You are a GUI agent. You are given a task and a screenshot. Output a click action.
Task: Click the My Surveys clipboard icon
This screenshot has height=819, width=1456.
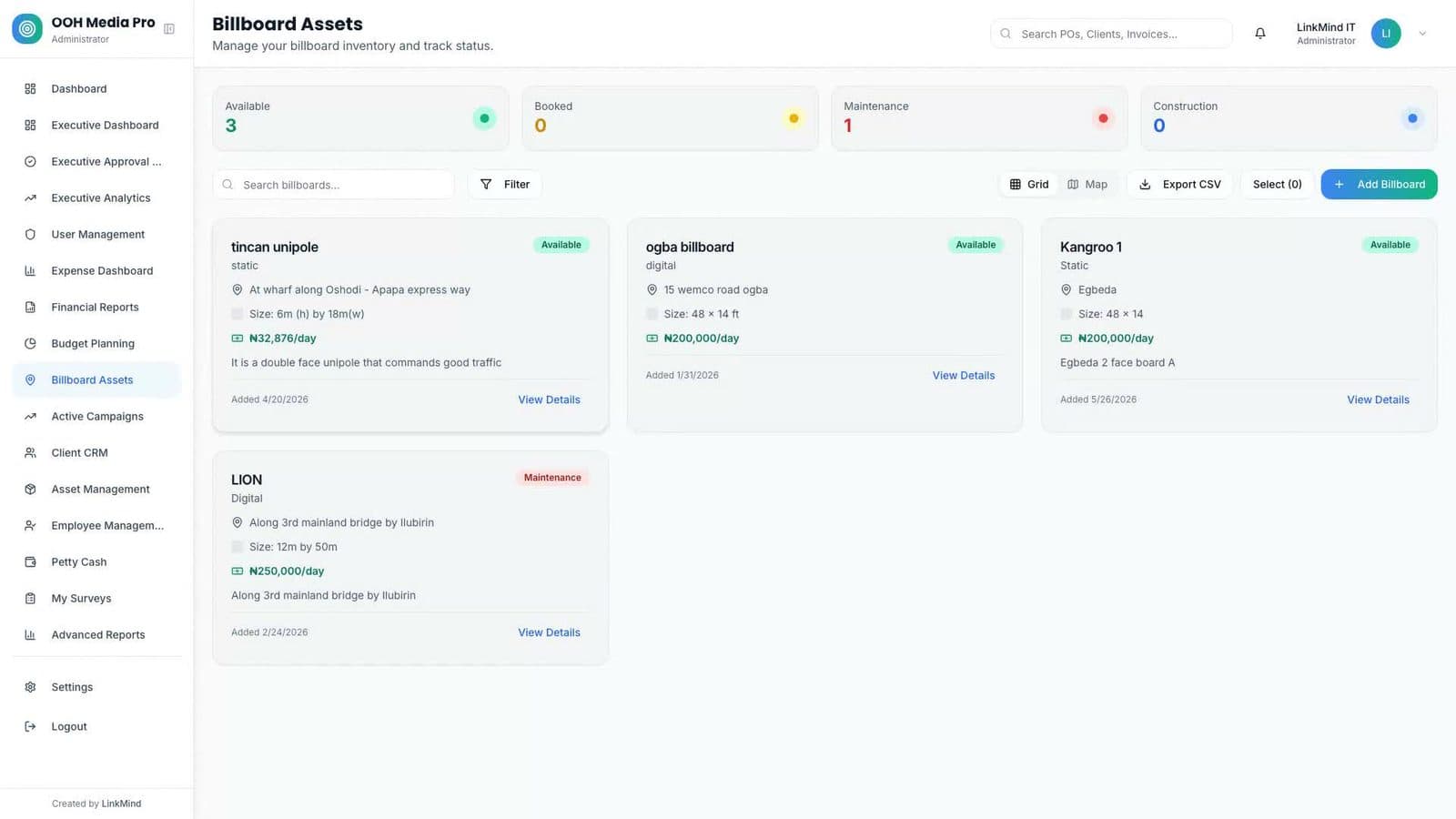tap(30, 598)
